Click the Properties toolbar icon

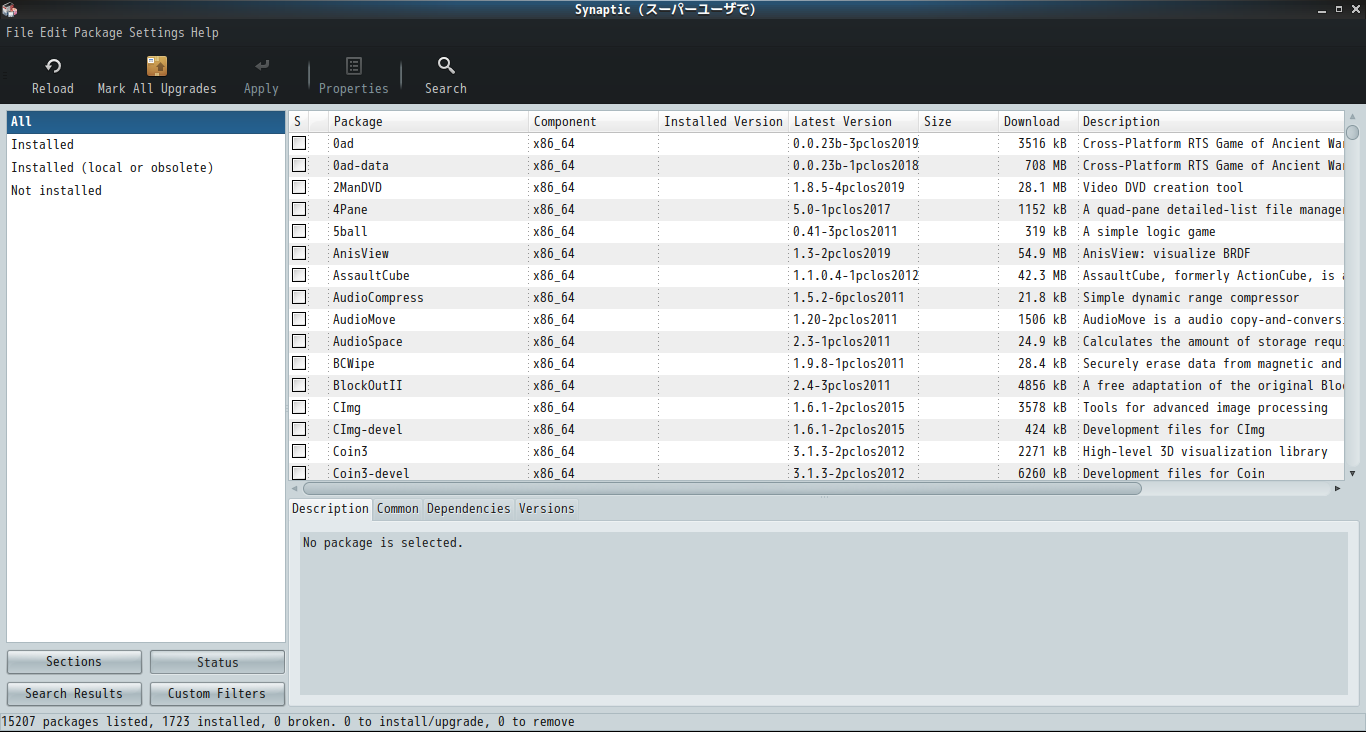[x=353, y=66]
